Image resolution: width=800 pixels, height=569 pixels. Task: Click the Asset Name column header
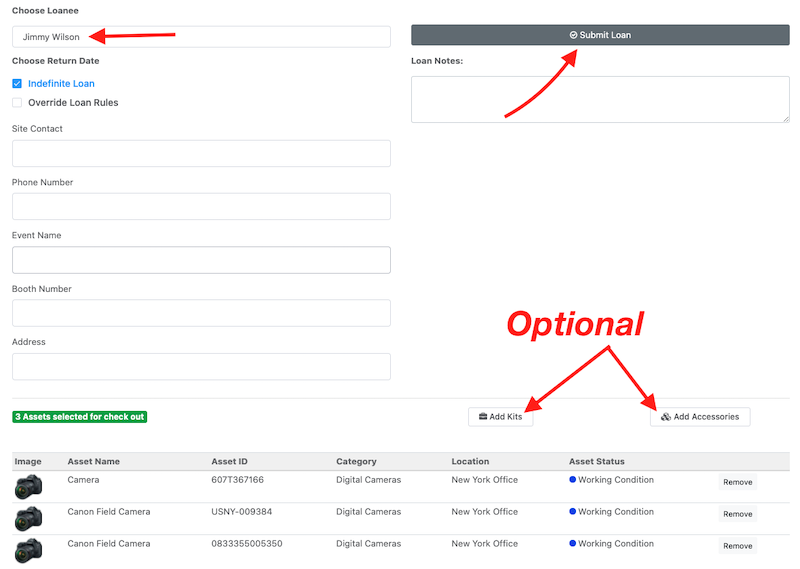[93, 462]
